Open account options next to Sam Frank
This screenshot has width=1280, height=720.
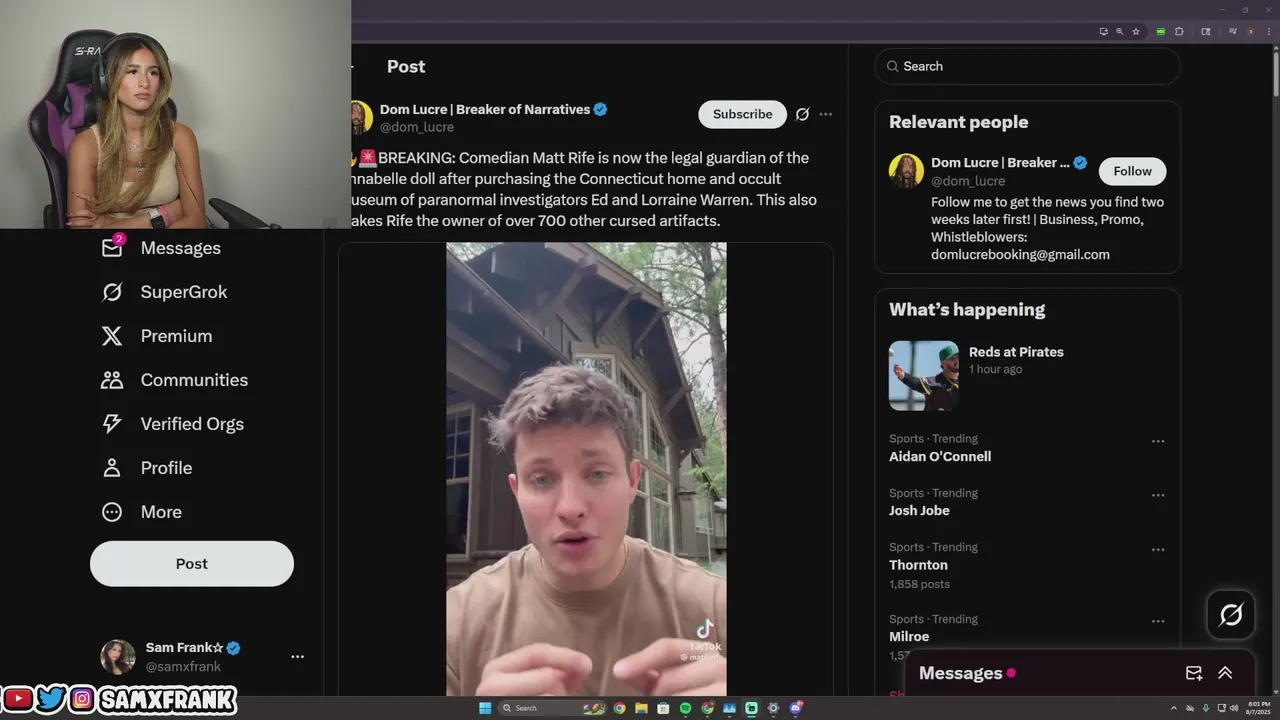[297, 657]
